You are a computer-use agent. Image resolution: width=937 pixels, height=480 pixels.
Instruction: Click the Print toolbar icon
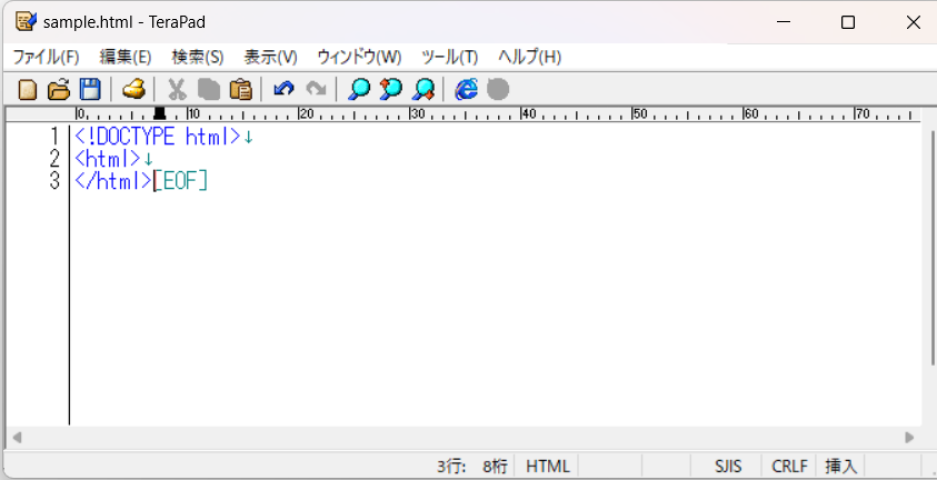pos(134,90)
